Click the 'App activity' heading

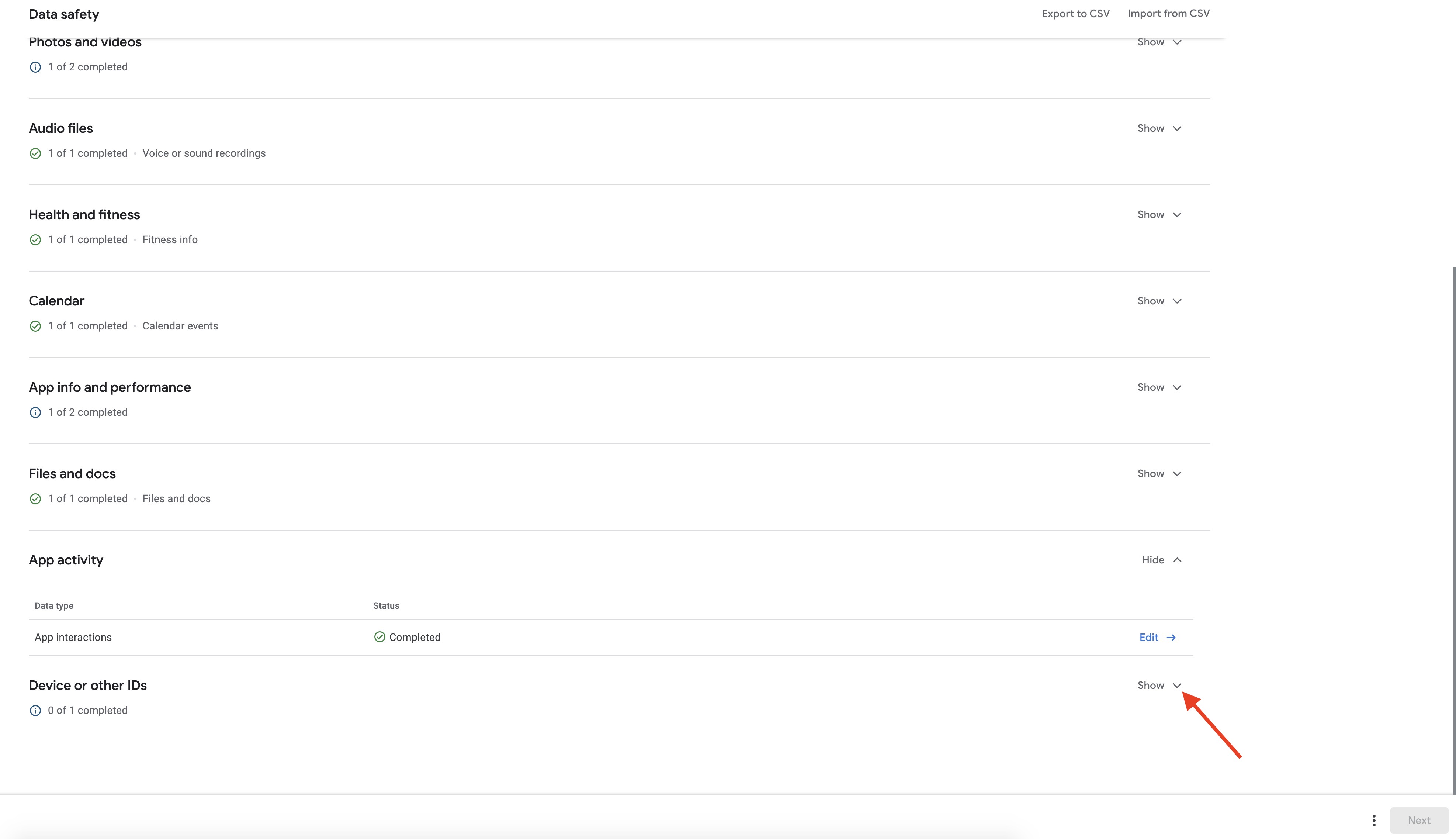(x=66, y=560)
